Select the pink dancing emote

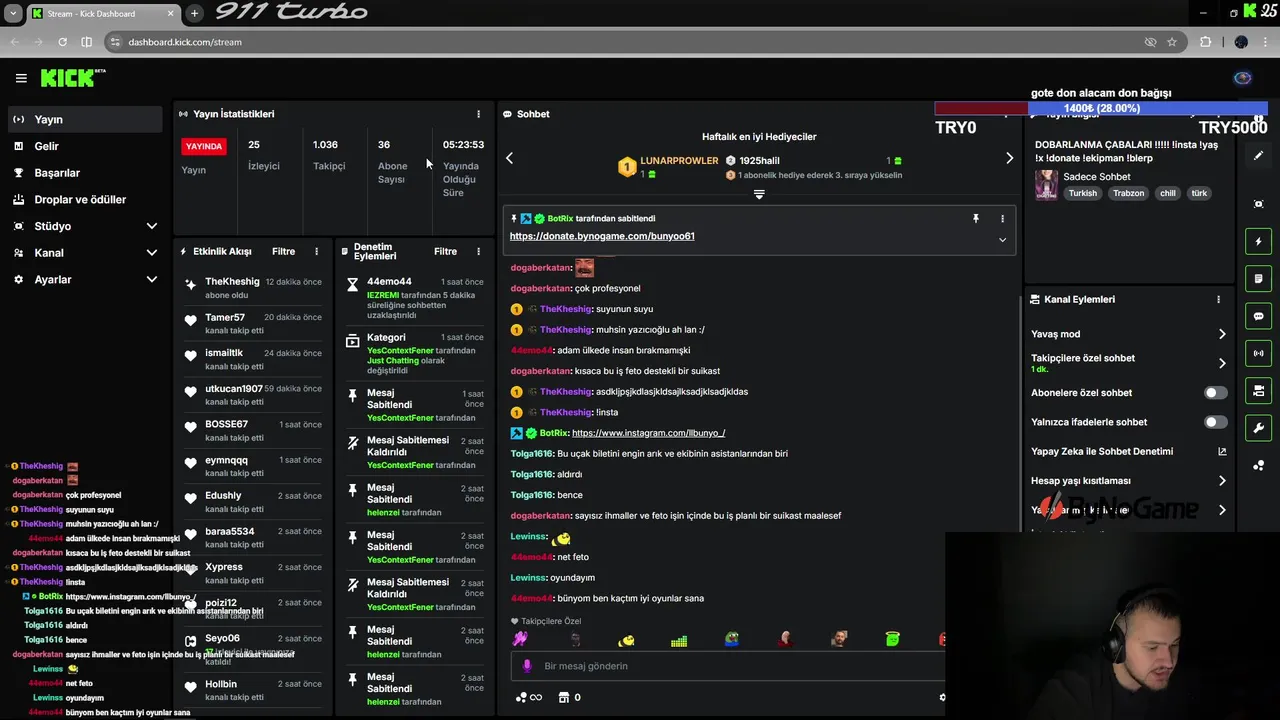(x=520, y=639)
